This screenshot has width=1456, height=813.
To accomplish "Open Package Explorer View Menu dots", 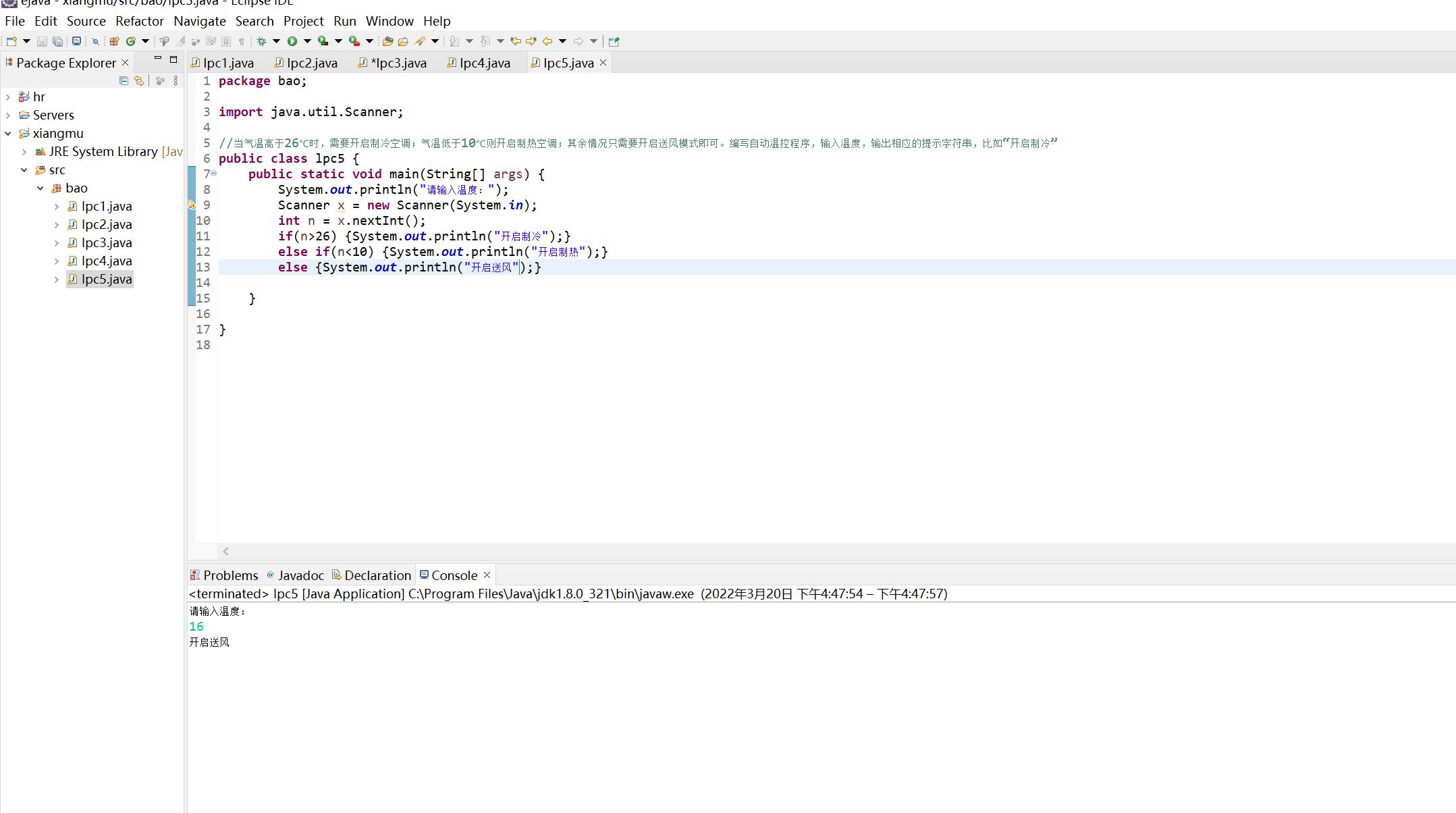I will click(176, 81).
